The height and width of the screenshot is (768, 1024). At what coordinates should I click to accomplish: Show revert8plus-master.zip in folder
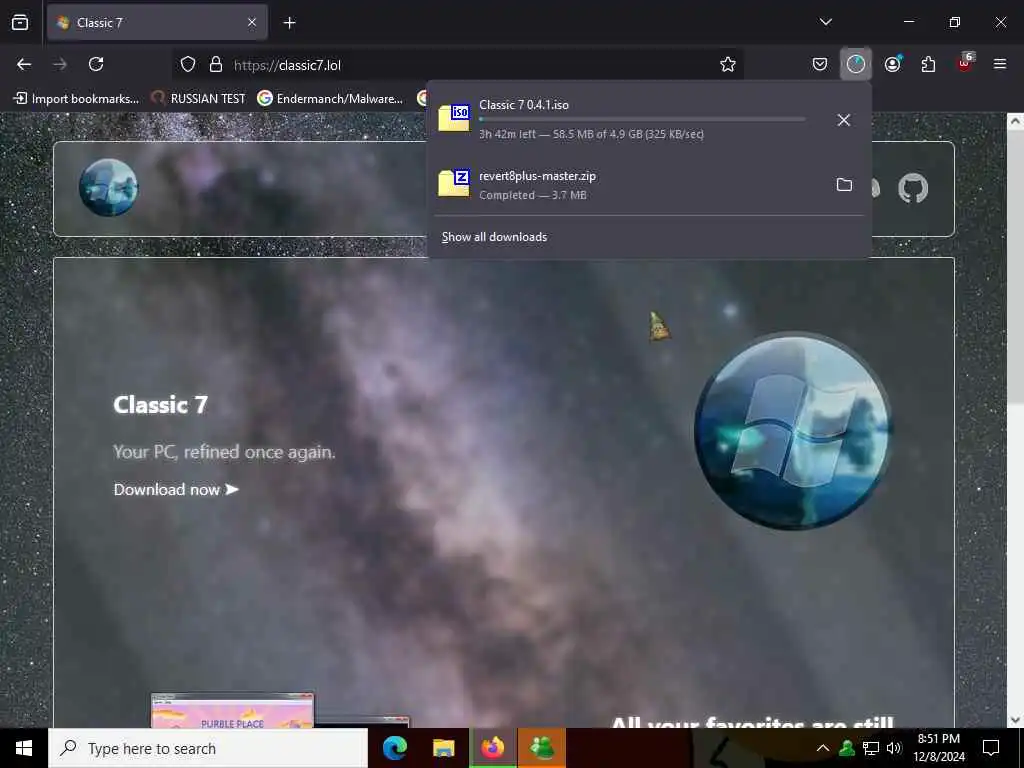coord(844,185)
